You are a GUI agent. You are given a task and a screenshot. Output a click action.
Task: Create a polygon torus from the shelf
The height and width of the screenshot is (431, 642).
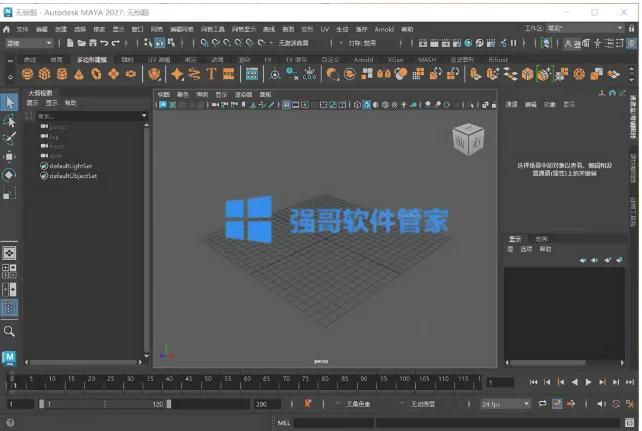coord(96,74)
